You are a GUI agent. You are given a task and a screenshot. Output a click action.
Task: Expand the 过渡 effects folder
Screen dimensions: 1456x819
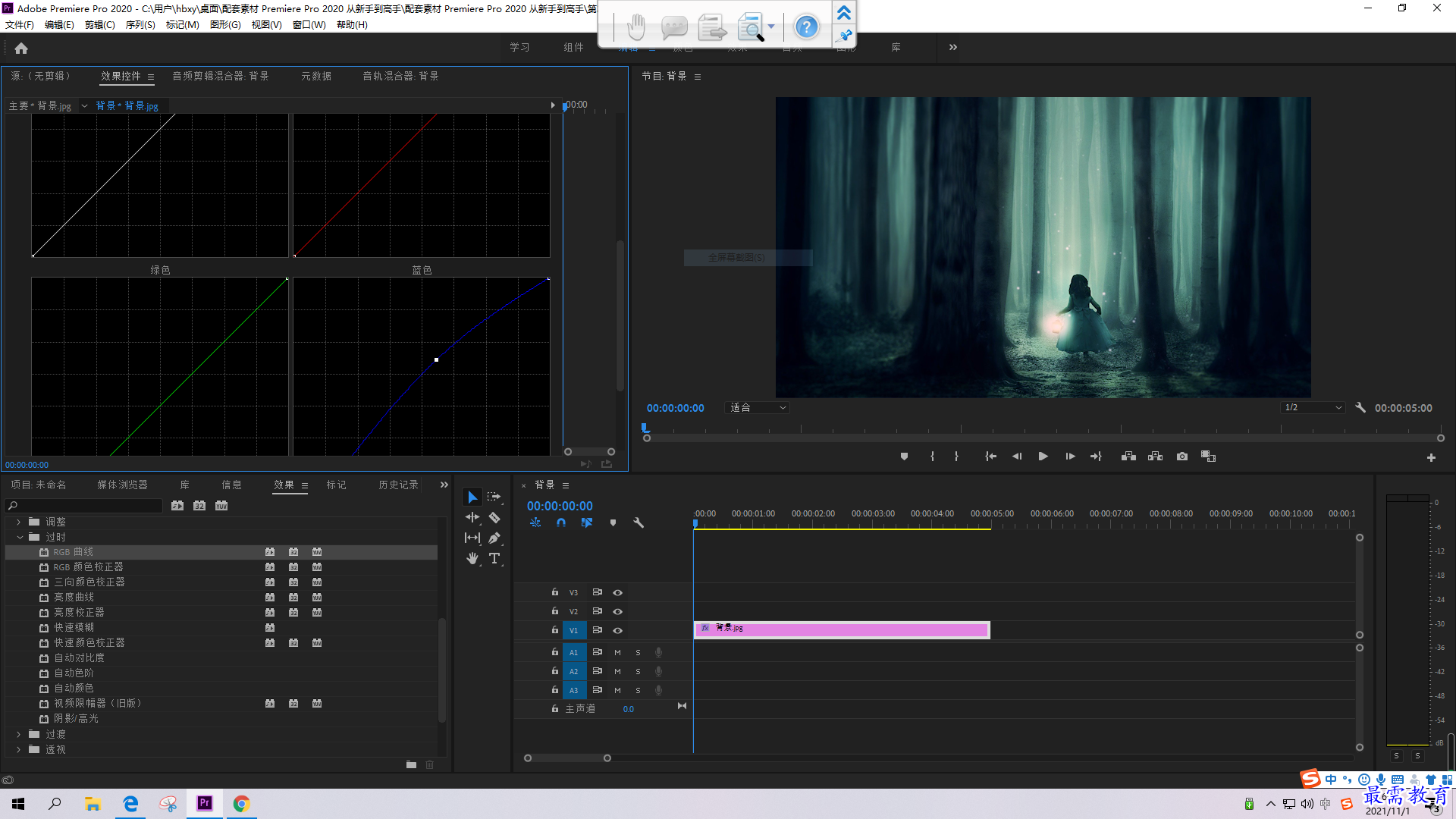point(18,734)
